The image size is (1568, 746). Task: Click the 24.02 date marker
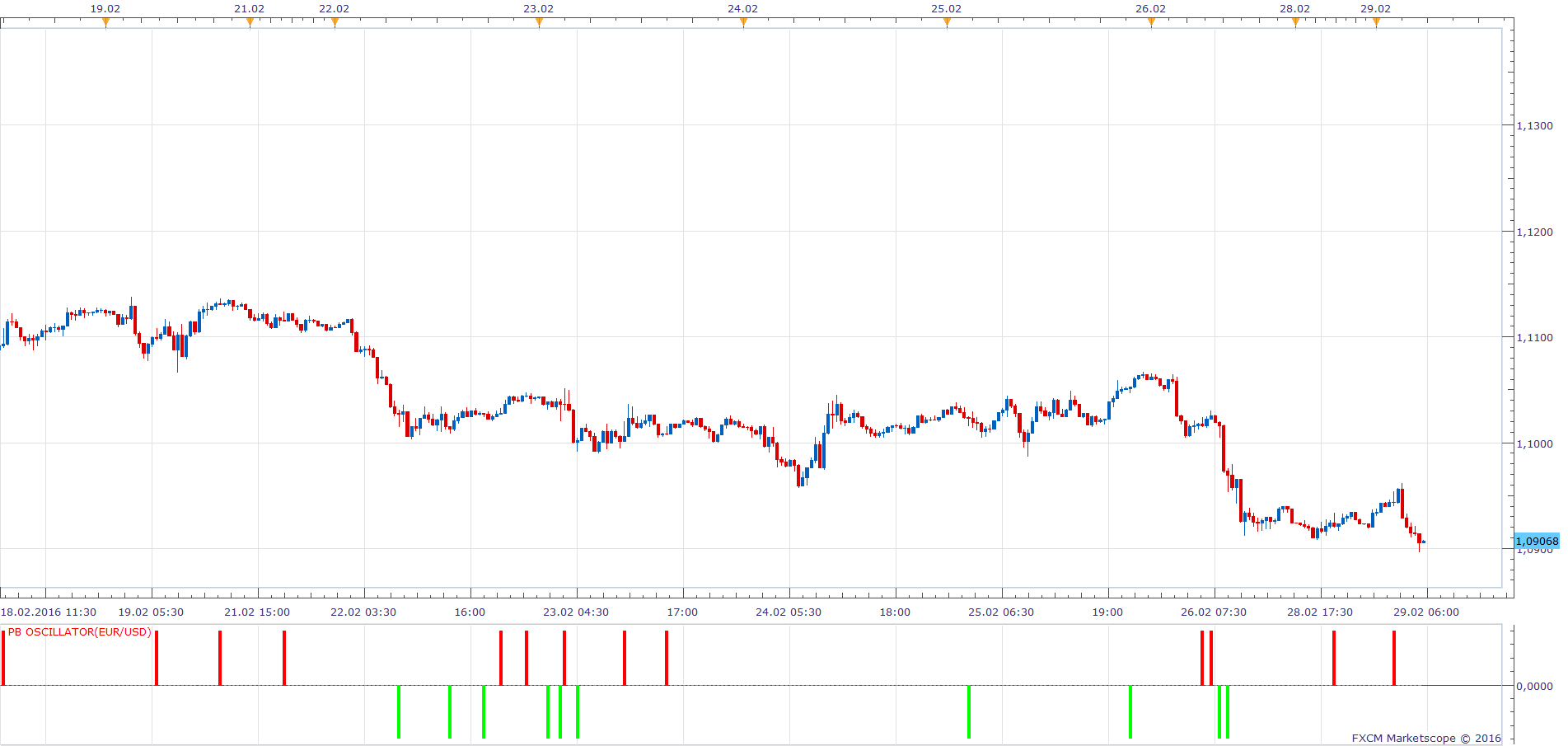pos(743,9)
